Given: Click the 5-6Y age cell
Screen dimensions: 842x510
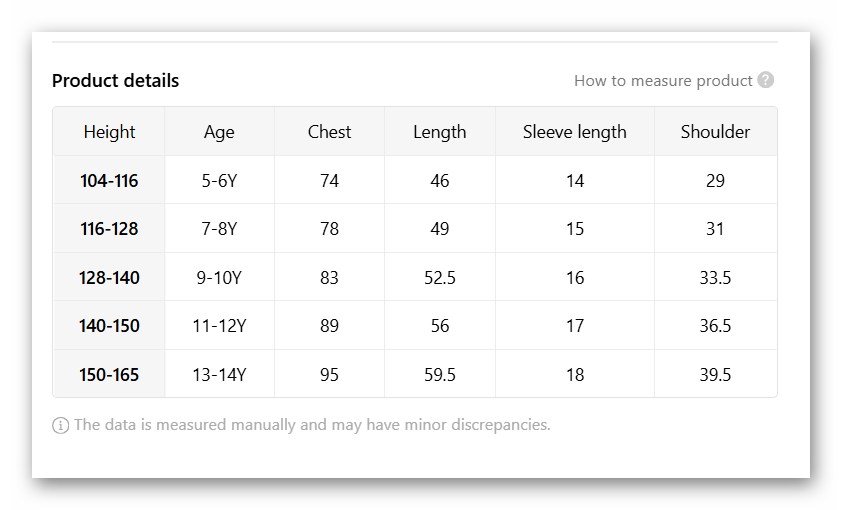Looking at the screenshot, I should click(219, 181).
